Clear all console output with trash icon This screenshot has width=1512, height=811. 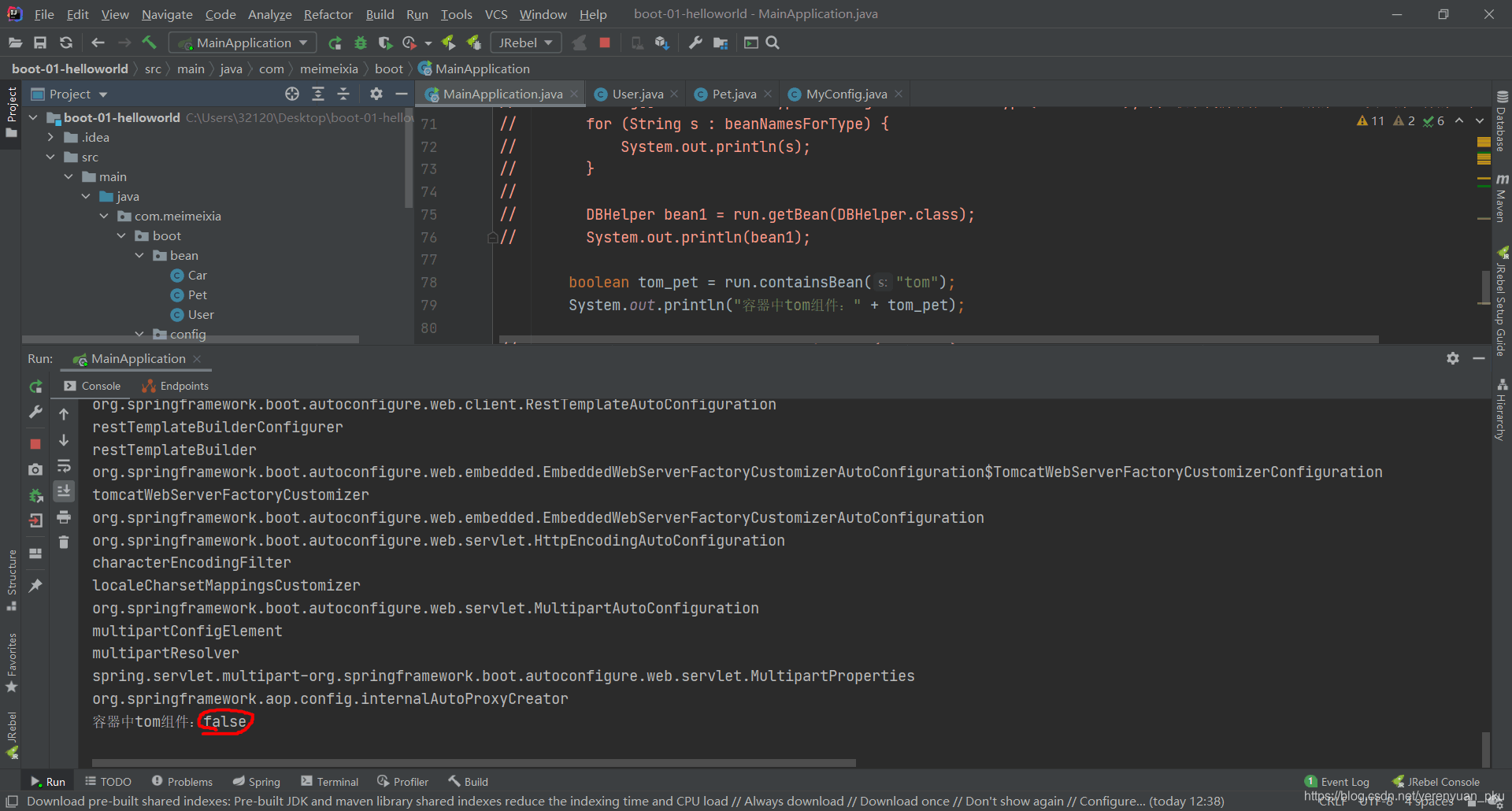64,542
